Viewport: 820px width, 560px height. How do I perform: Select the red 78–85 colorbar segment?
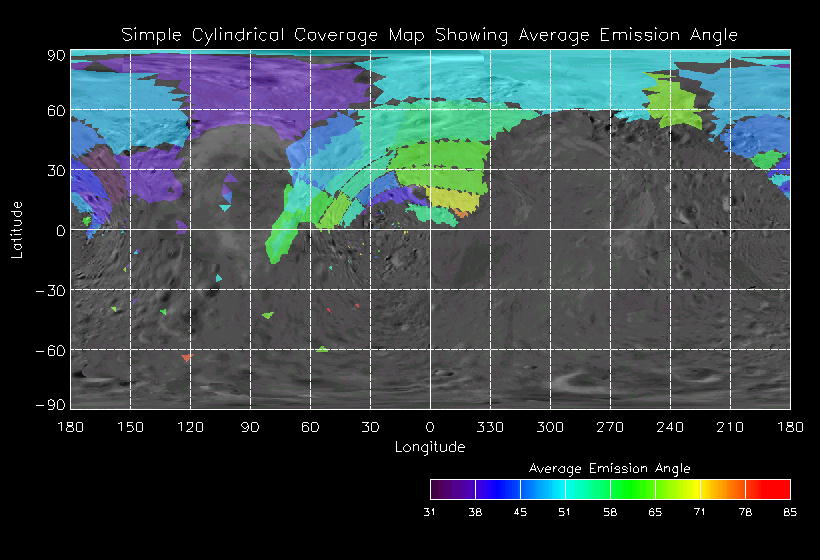click(x=767, y=489)
